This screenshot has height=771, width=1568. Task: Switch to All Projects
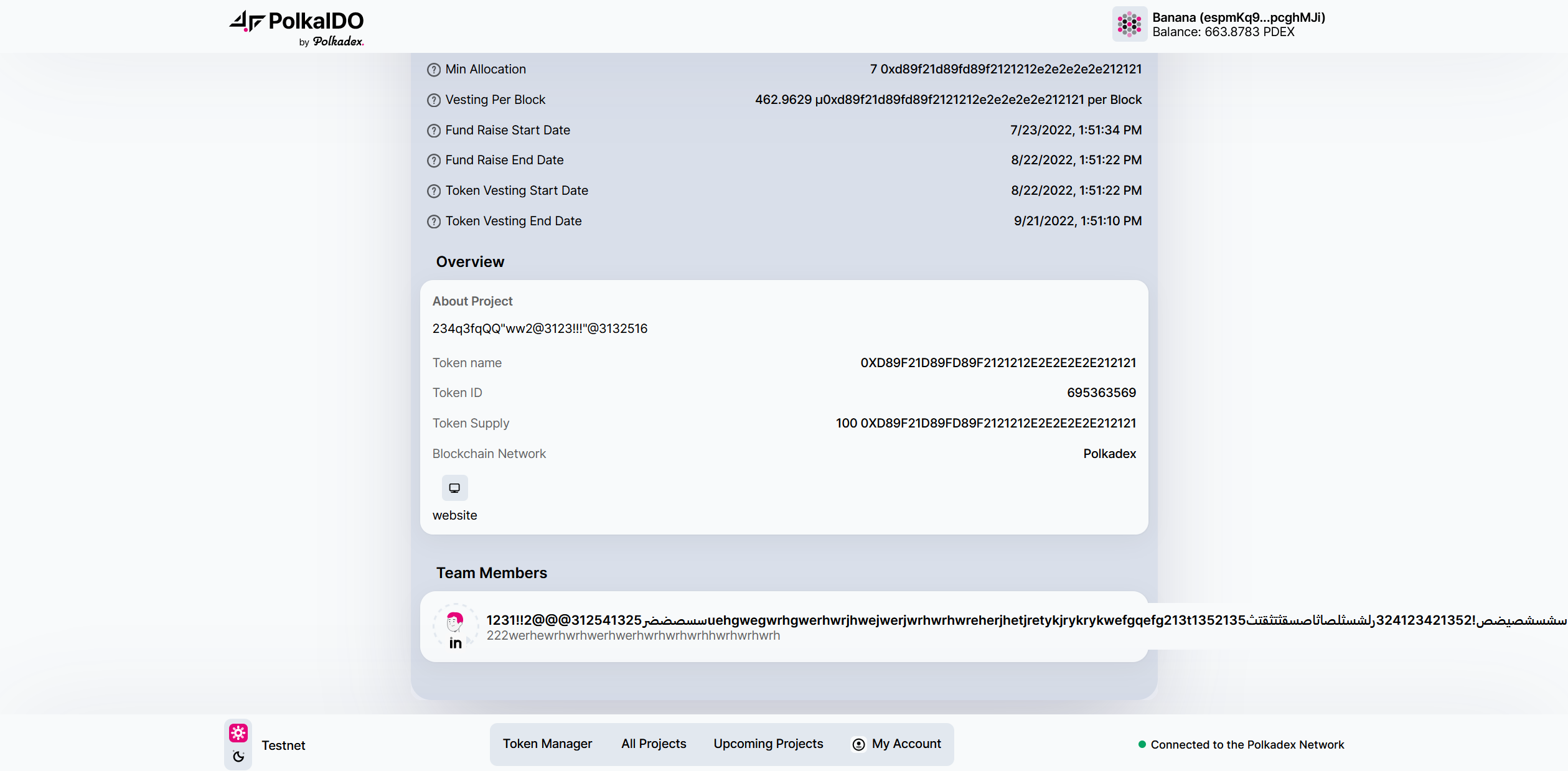(x=653, y=744)
